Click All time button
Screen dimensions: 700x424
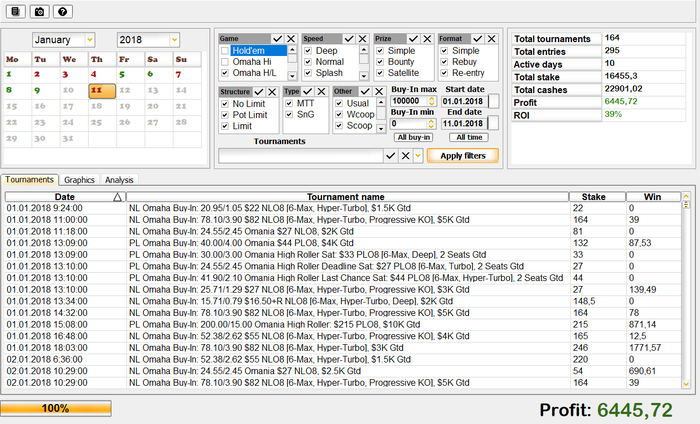click(469, 137)
